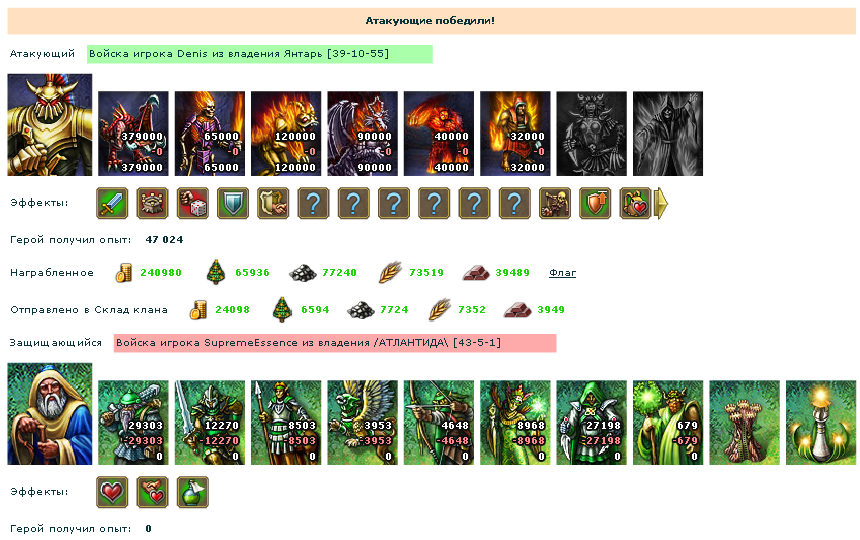Click the dice and fist effect icon
Viewport: 860px width, 540px height.
pyautogui.click(x=193, y=203)
